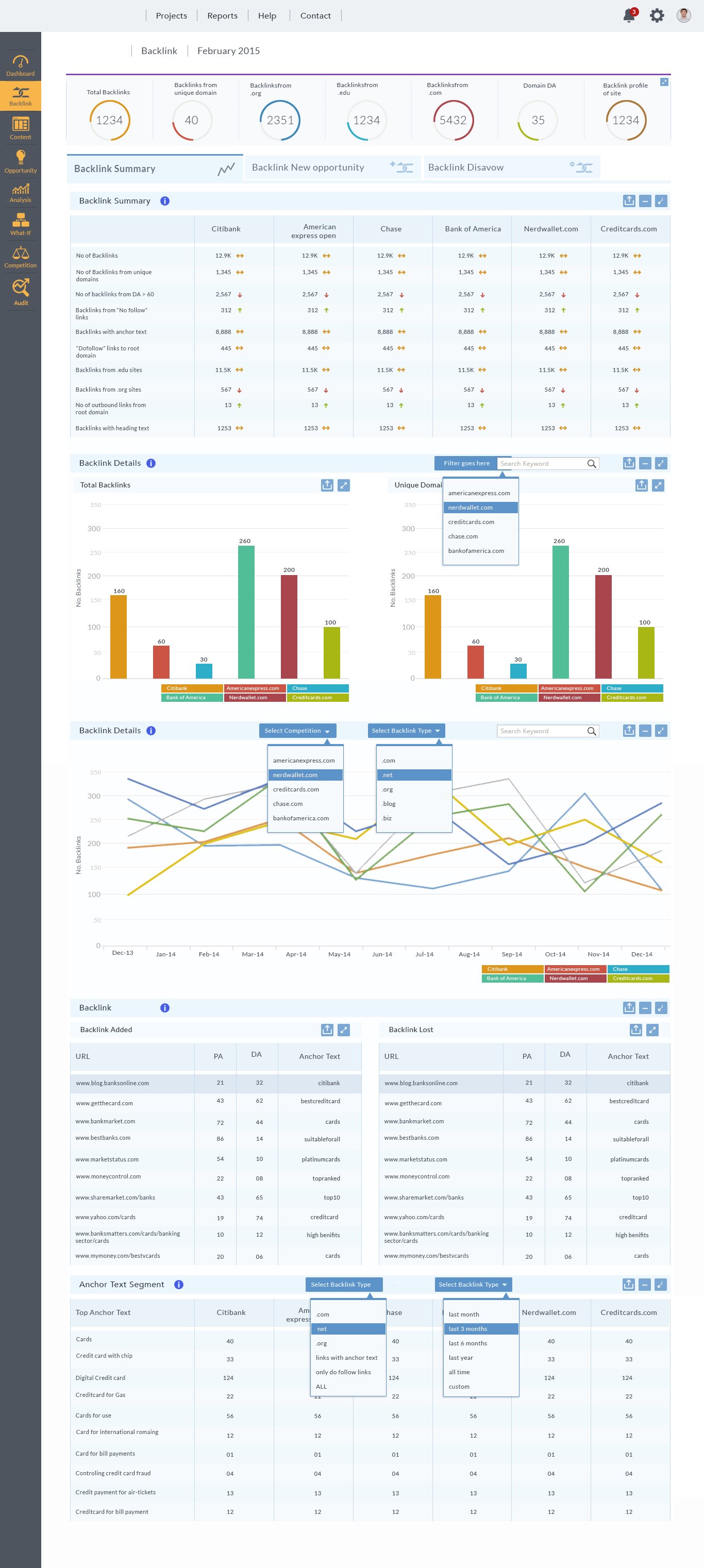Expand the Backlink Lost table
The width and height of the screenshot is (704, 1568).
652,1030
